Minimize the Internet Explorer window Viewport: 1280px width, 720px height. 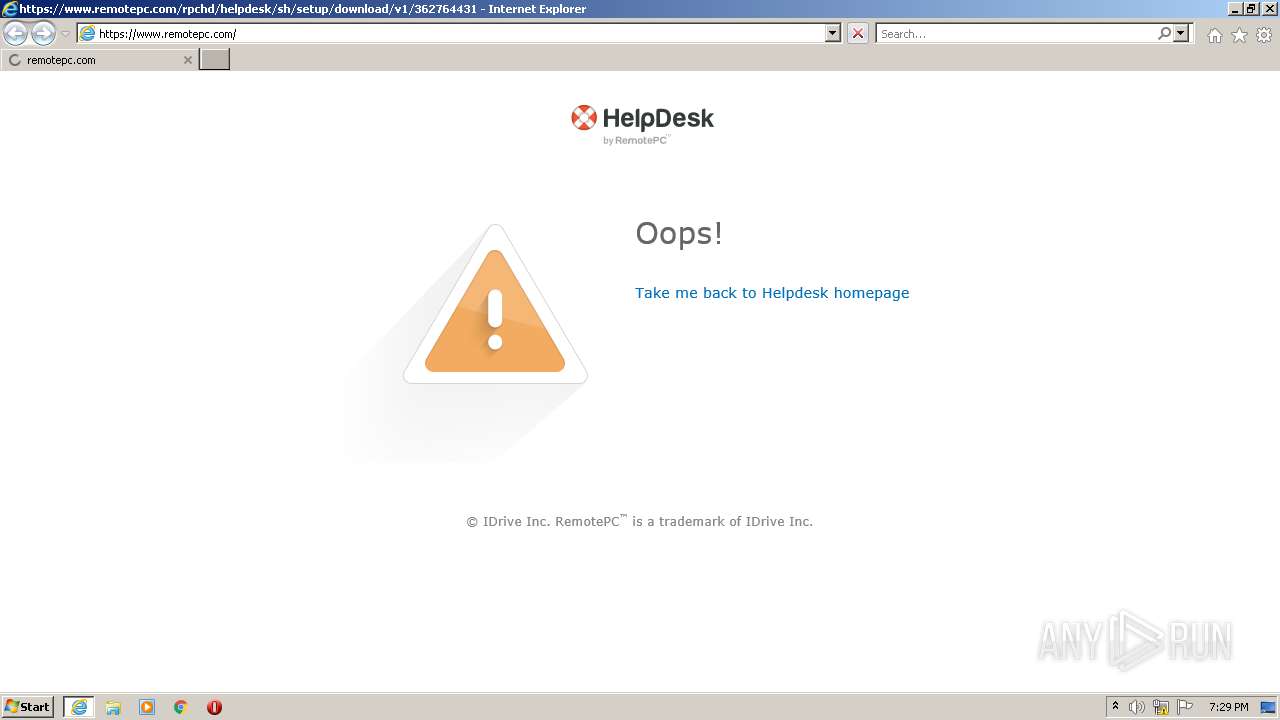(1234, 8)
